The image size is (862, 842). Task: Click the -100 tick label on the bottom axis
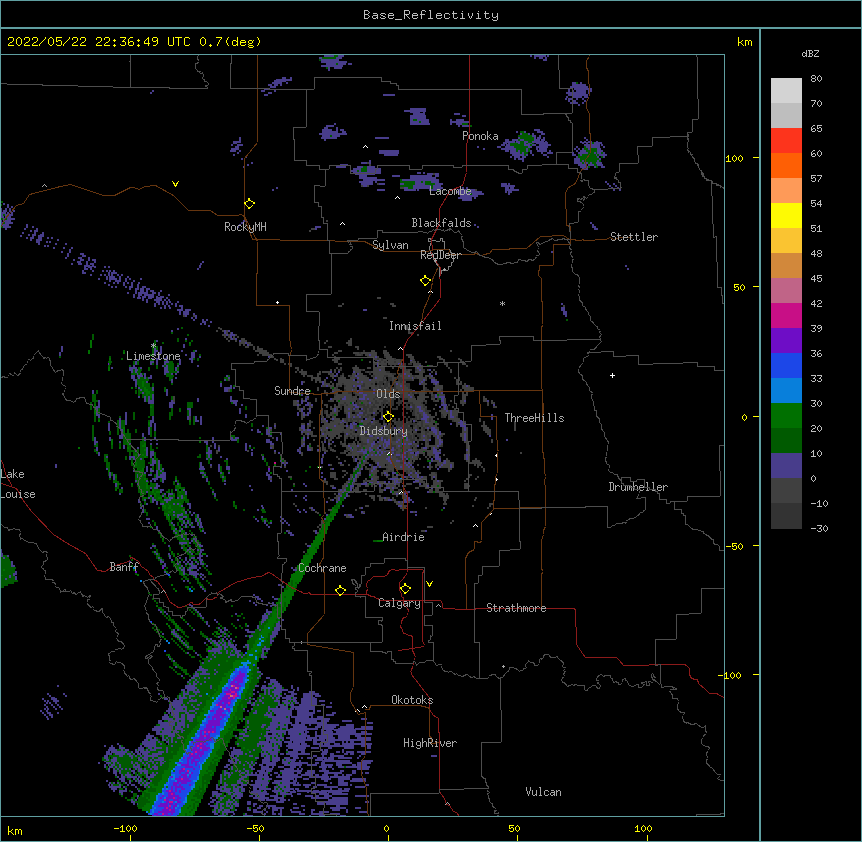pyautogui.click(x=125, y=828)
